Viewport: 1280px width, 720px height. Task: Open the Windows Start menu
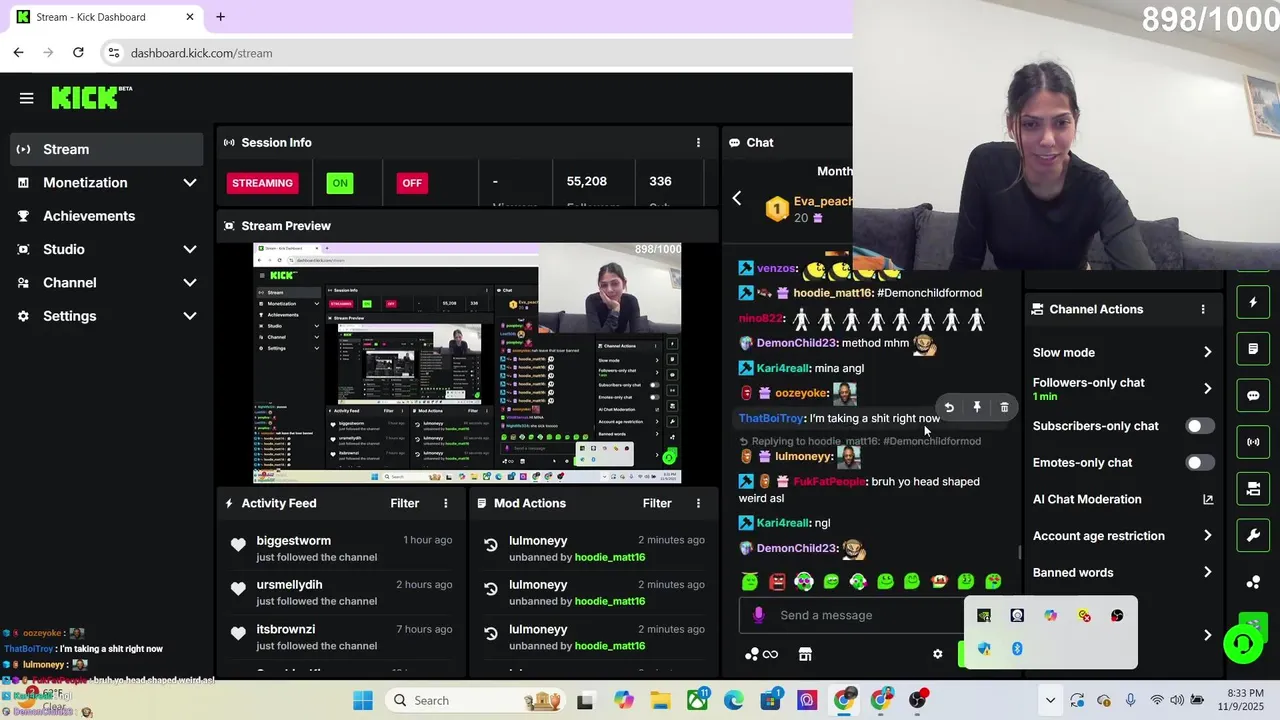pos(363,700)
